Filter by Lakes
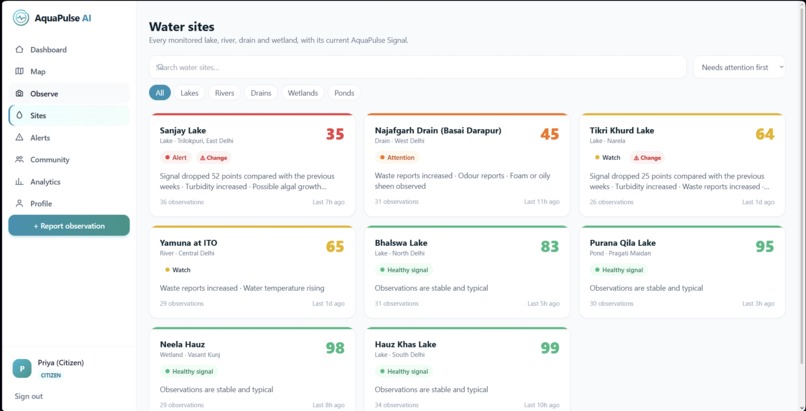Image resolution: width=806 pixels, height=411 pixels. click(189, 93)
